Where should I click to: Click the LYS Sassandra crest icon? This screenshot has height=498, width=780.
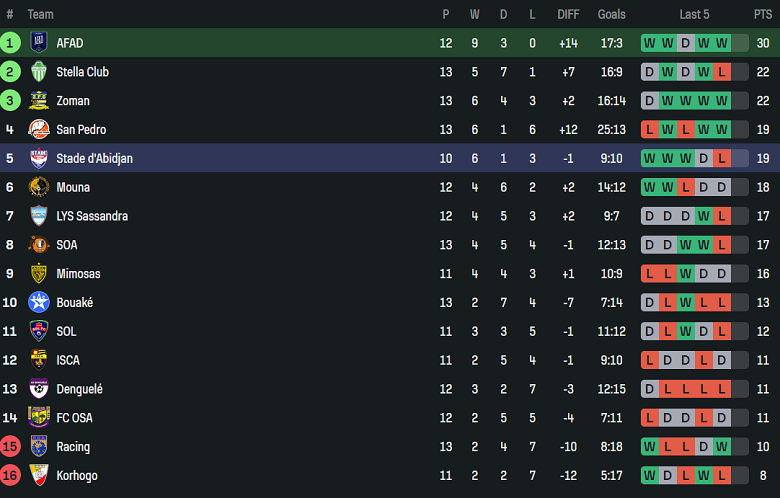tap(39, 216)
